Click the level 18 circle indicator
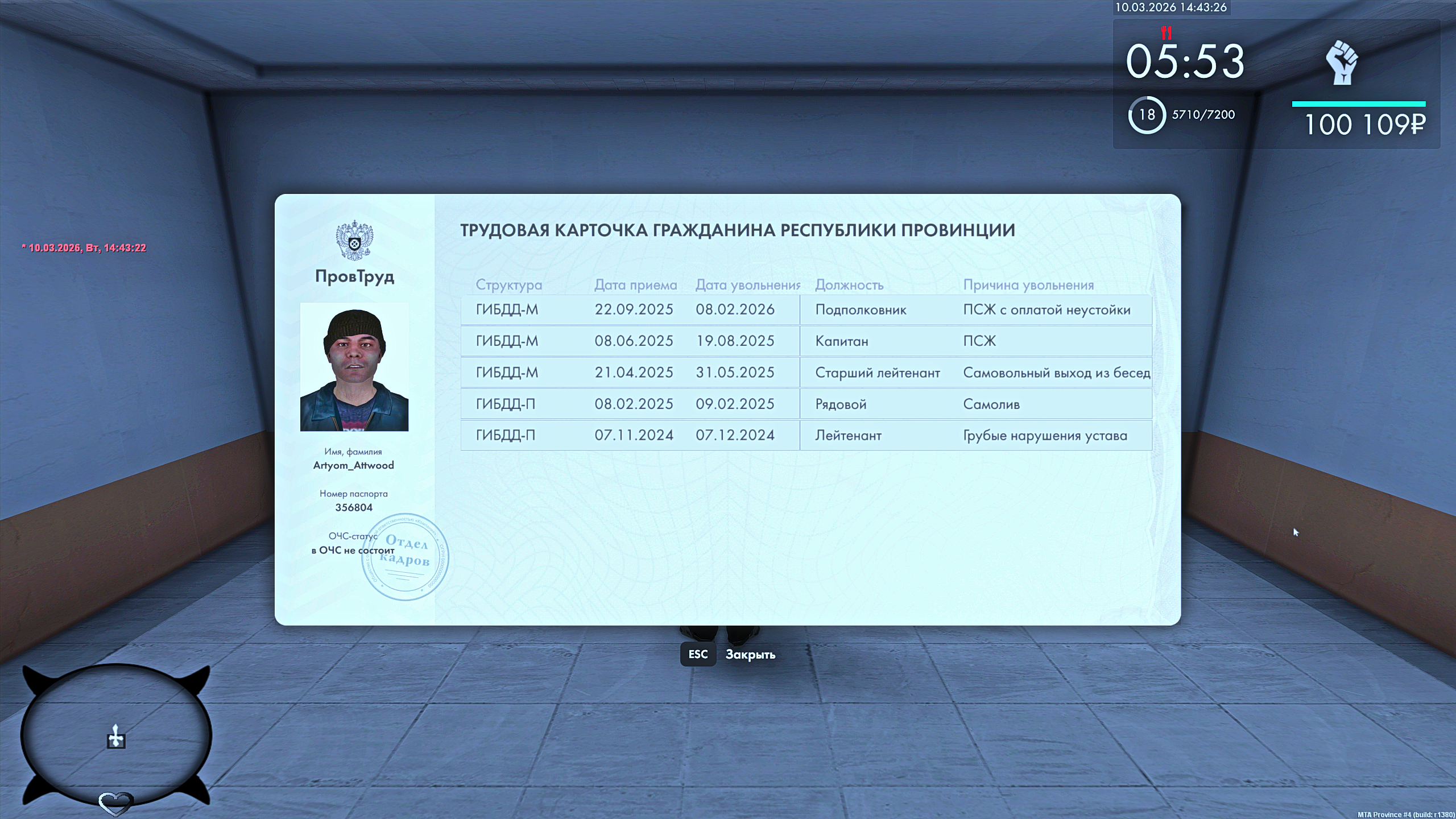The image size is (1456, 819). pos(1147,115)
